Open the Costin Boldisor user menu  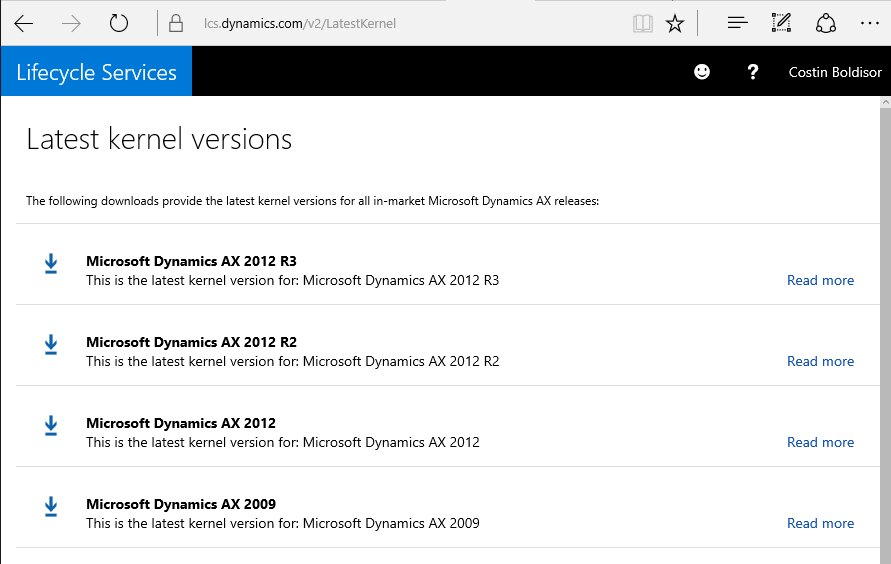click(835, 72)
